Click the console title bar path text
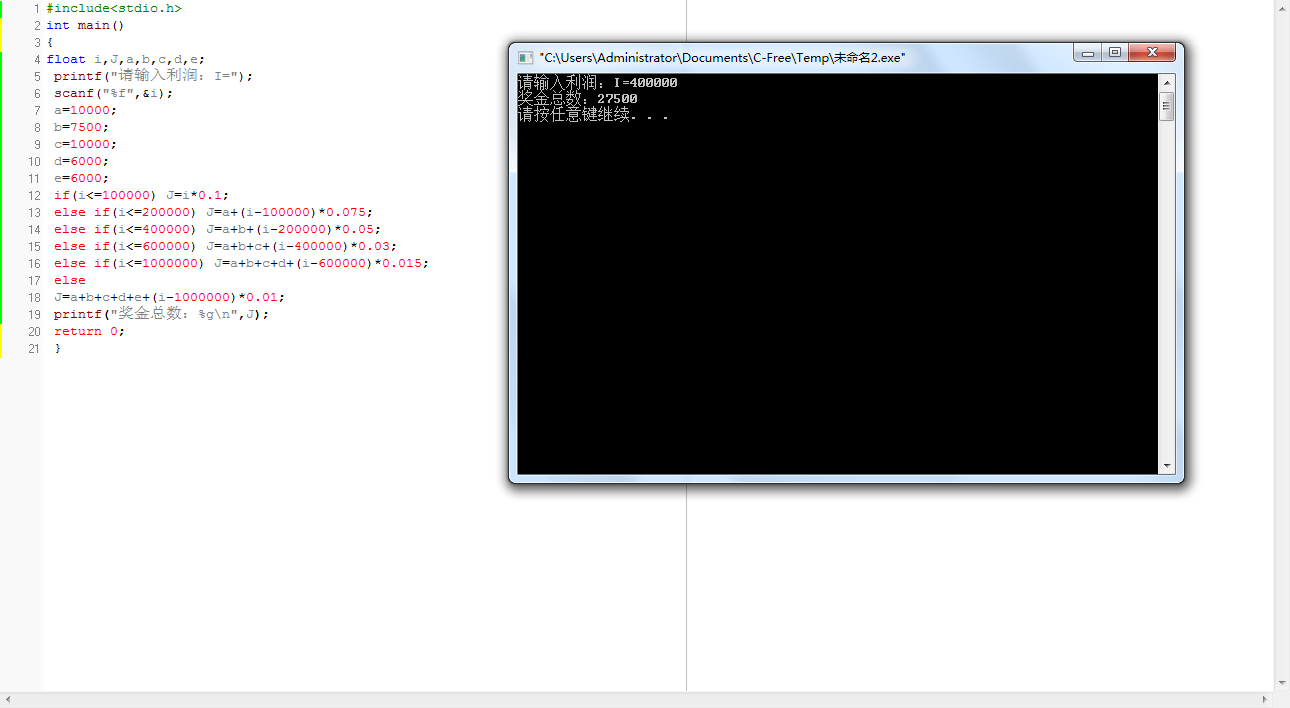 pos(722,58)
